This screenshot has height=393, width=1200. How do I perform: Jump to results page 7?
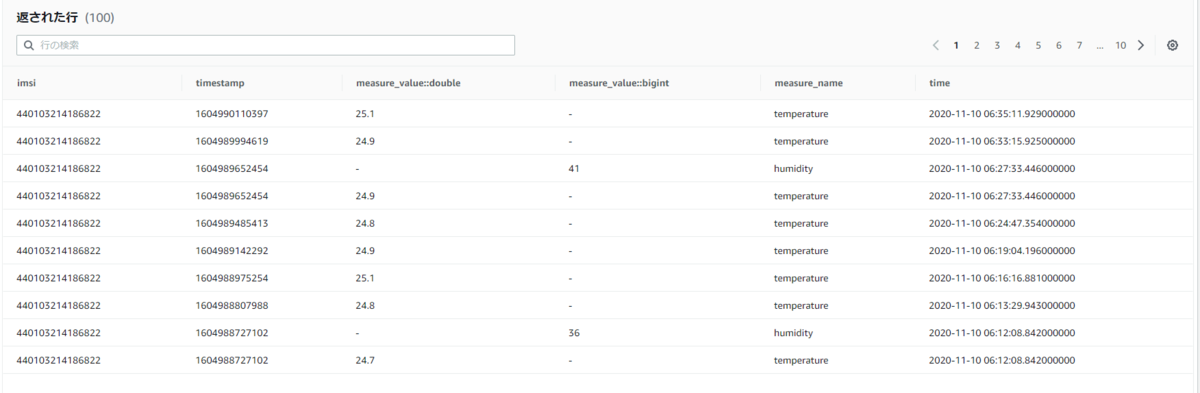click(x=1079, y=45)
